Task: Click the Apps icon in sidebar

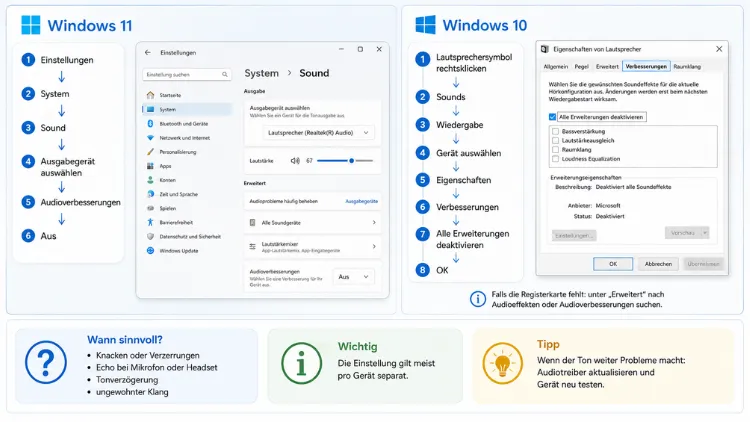Action: 150,166
